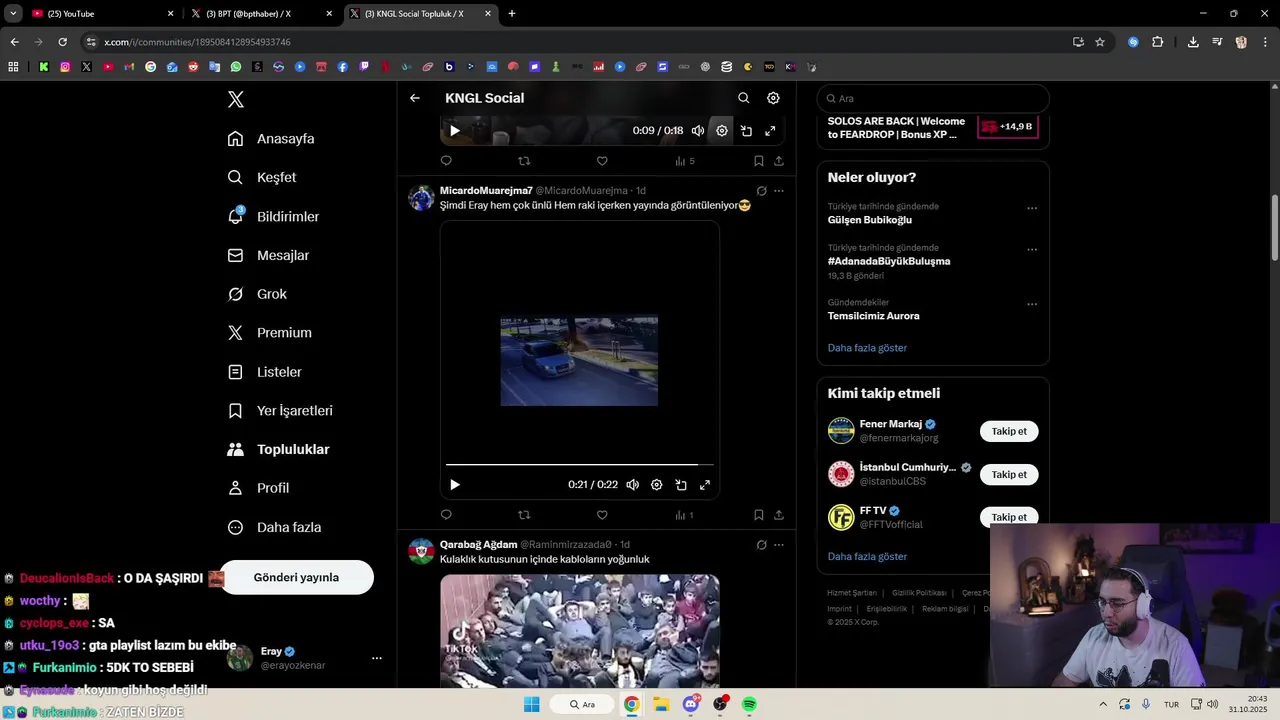
Task: Expand Daha fazla sidebar menu
Action: (x=274, y=527)
